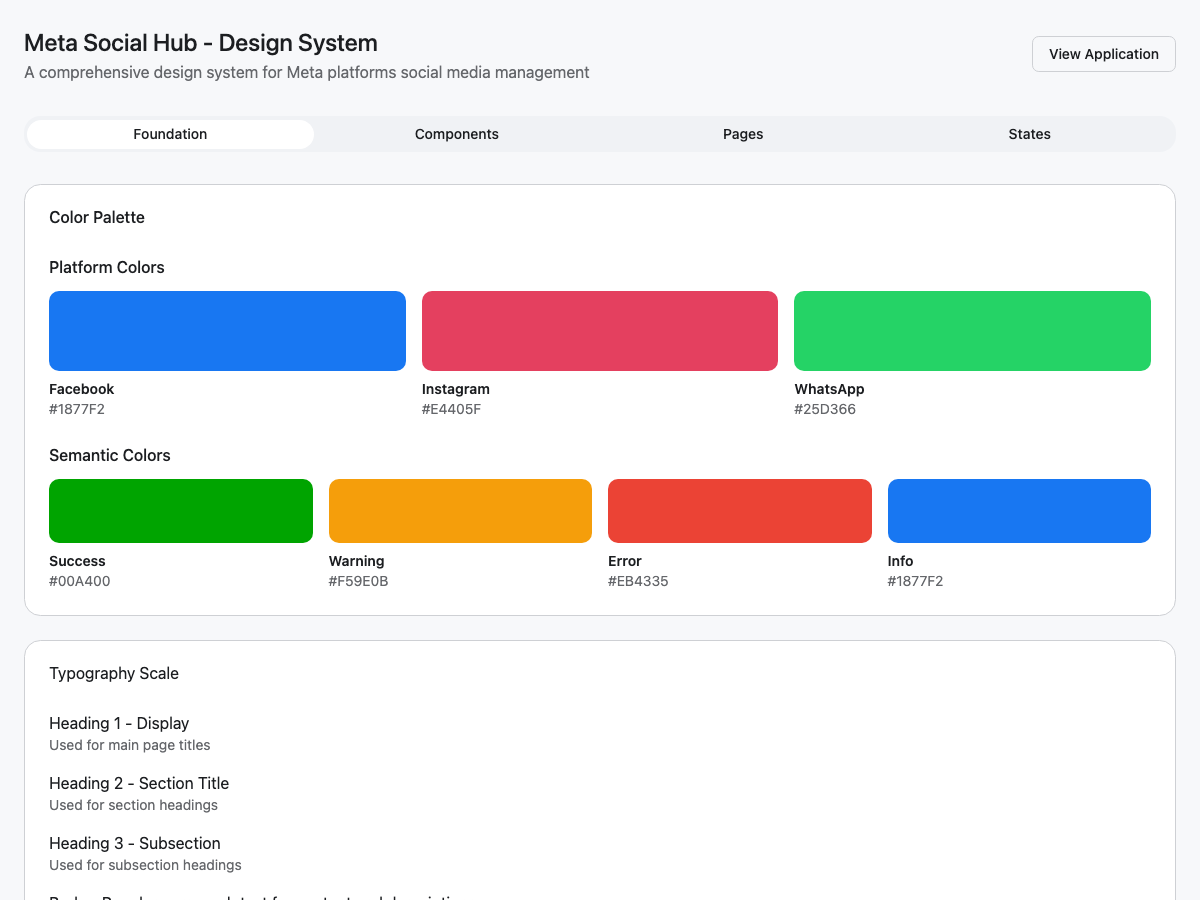Viewport: 1200px width, 900px height.
Task: Pick the WhatsApp green color swatch
Action: tap(972, 331)
